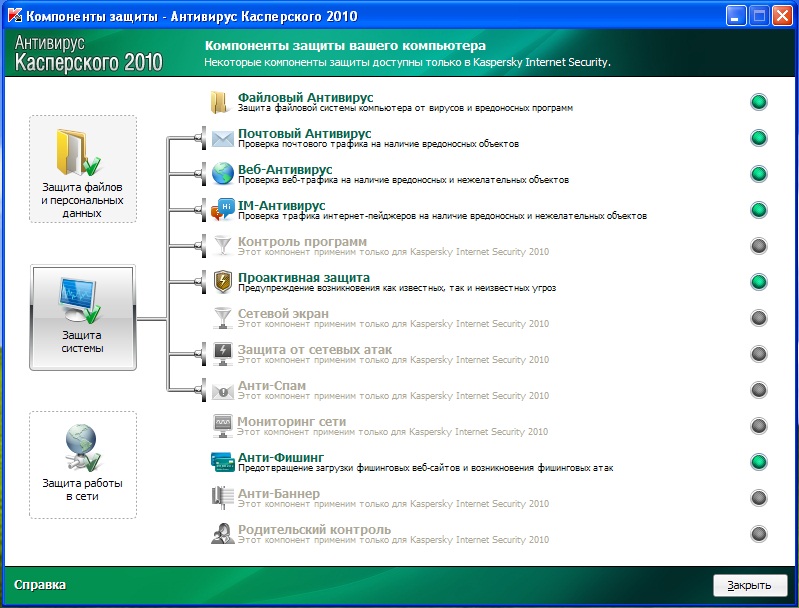799x608 pixels.
Task: Click the Анти-Спам disabled title
Action: tap(272, 385)
